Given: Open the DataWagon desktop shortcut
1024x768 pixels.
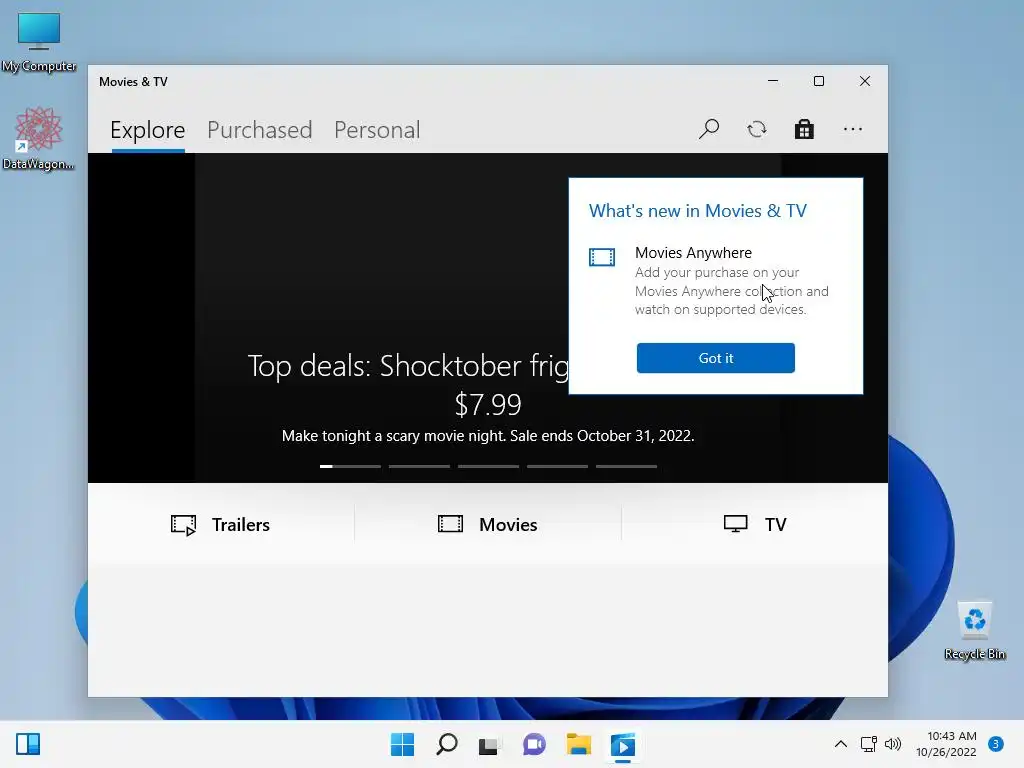Looking at the screenshot, I should click(39, 138).
